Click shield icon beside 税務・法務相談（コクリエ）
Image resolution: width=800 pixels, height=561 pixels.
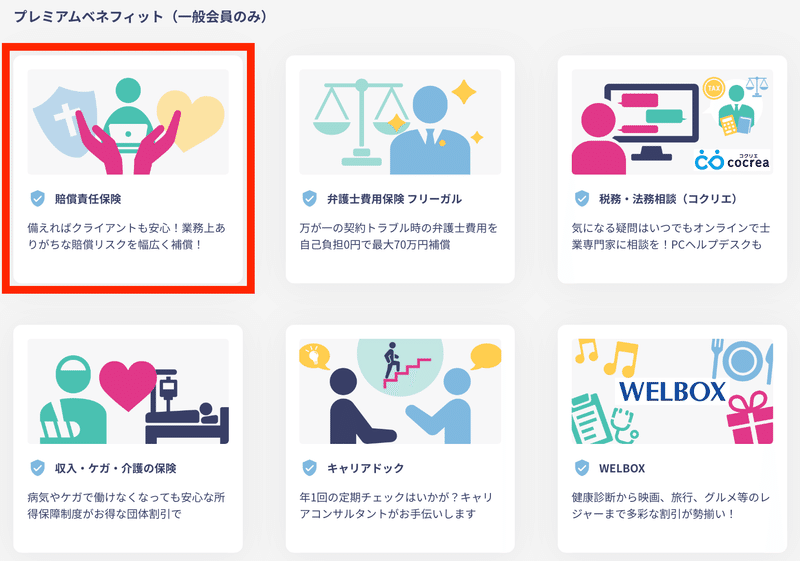coord(582,199)
